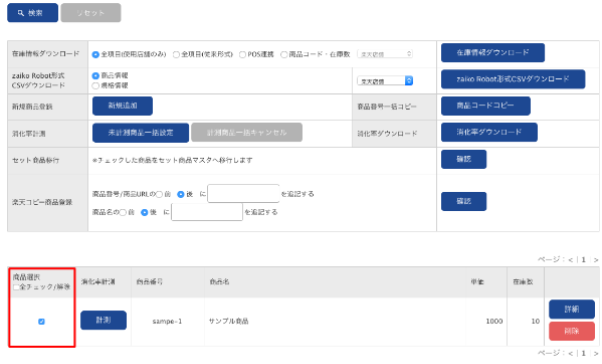Uncheck the sampe-1 product selection checkbox
The image size is (602, 364).
(41, 321)
